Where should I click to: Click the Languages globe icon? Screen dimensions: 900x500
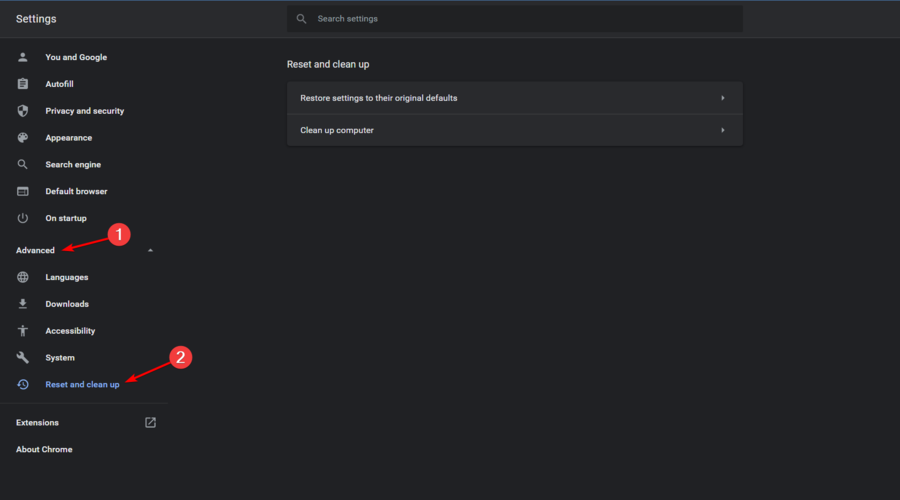(22, 277)
